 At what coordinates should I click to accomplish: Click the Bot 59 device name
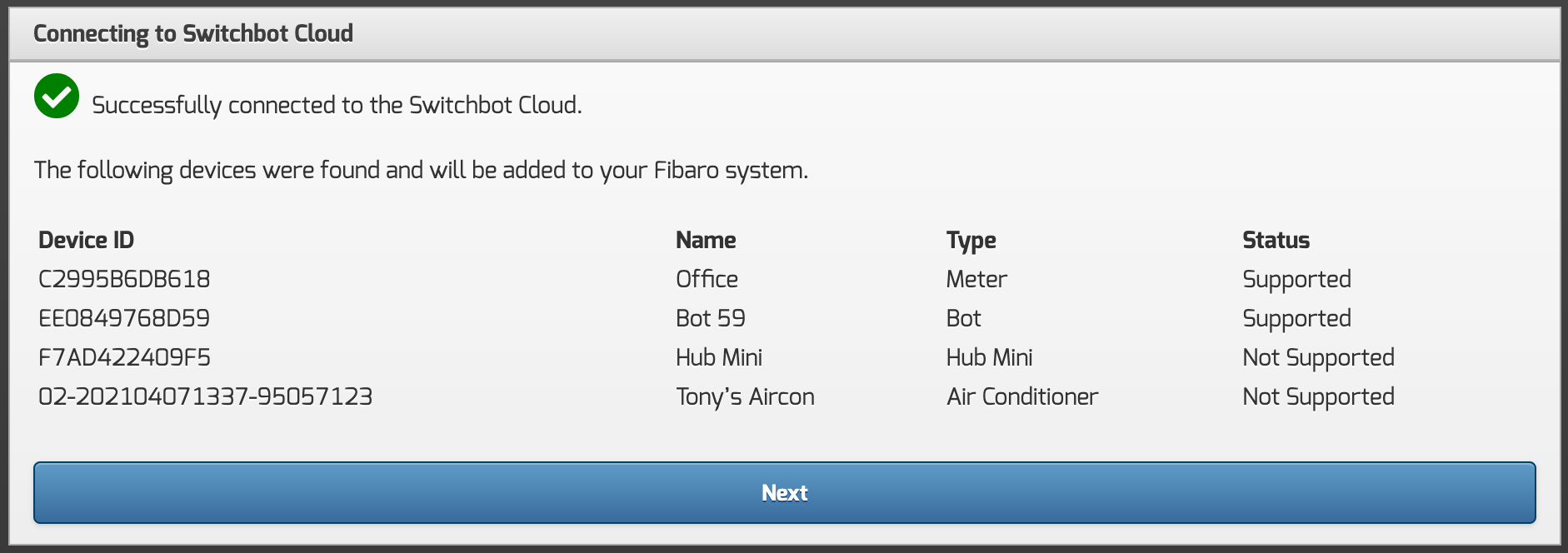coord(710,318)
